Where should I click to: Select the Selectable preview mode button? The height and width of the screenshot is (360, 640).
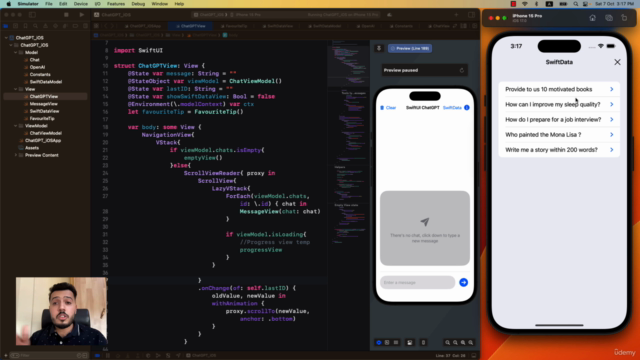[387, 342]
